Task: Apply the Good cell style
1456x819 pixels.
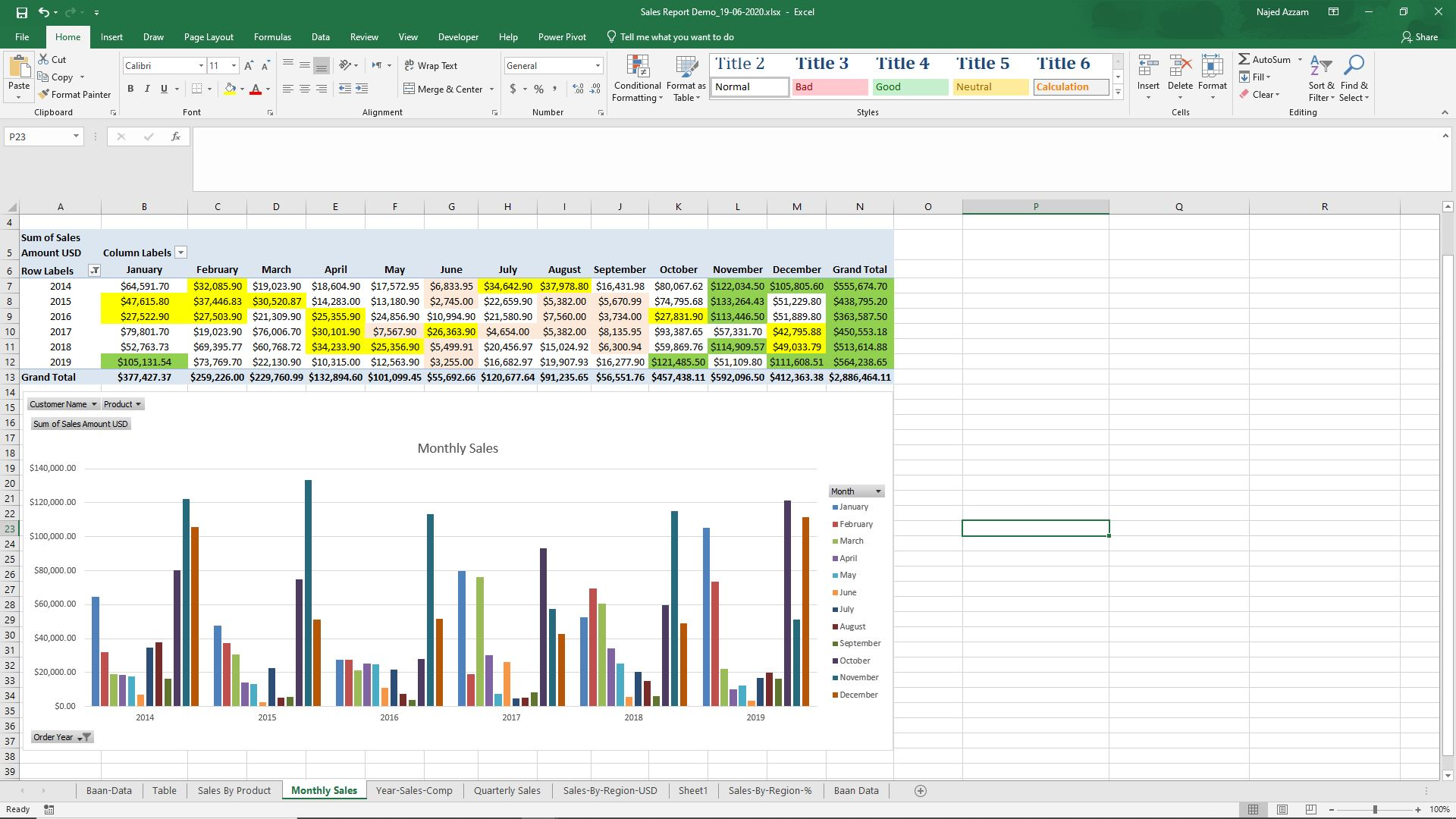Action: coord(910,86)
